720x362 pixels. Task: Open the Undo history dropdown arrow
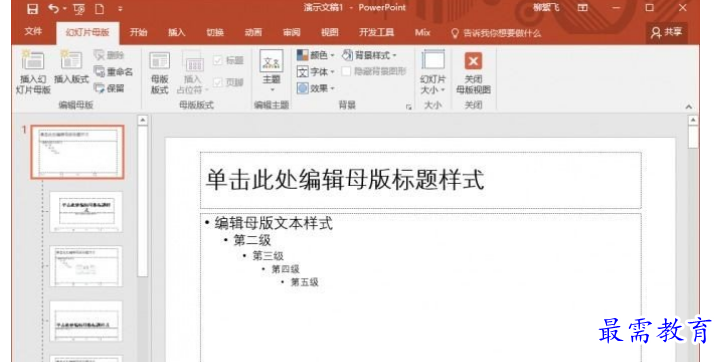click(x=64, y=9)
